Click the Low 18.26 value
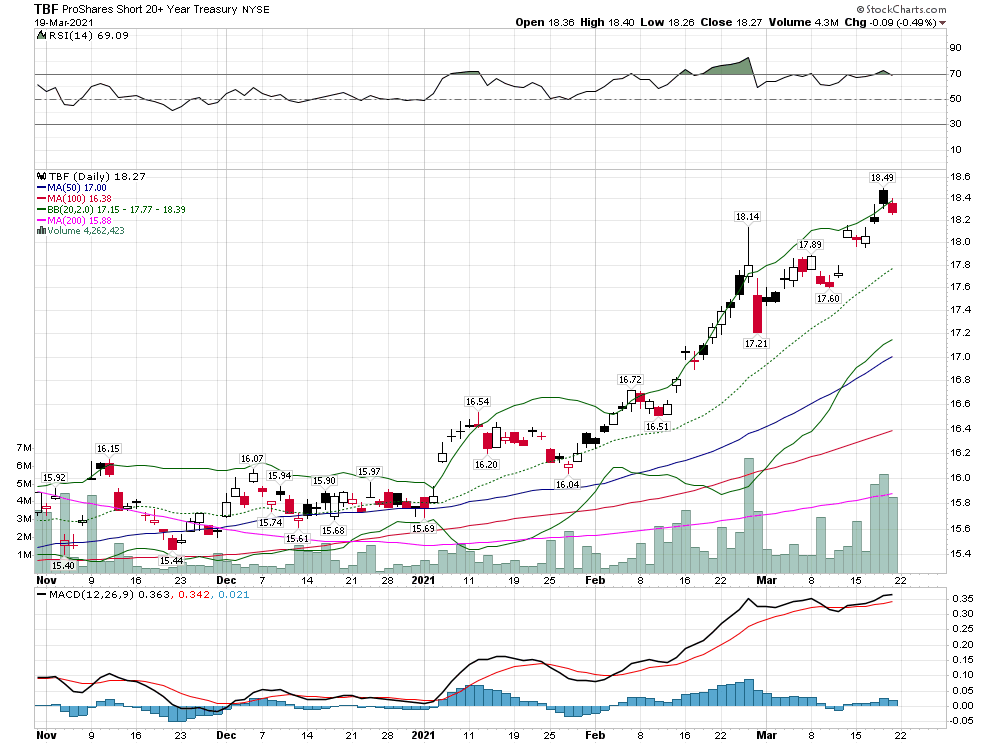 tap(667, 22)
